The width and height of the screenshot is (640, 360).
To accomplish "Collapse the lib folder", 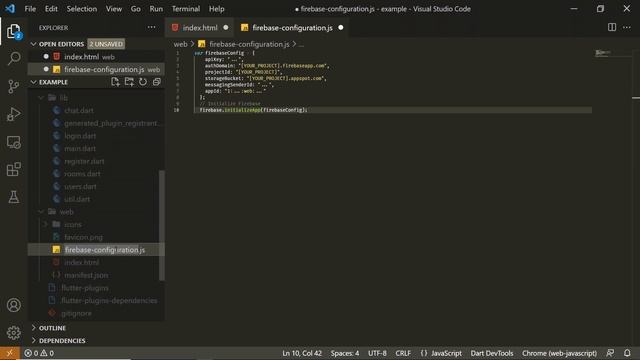I will click(63, 98).
